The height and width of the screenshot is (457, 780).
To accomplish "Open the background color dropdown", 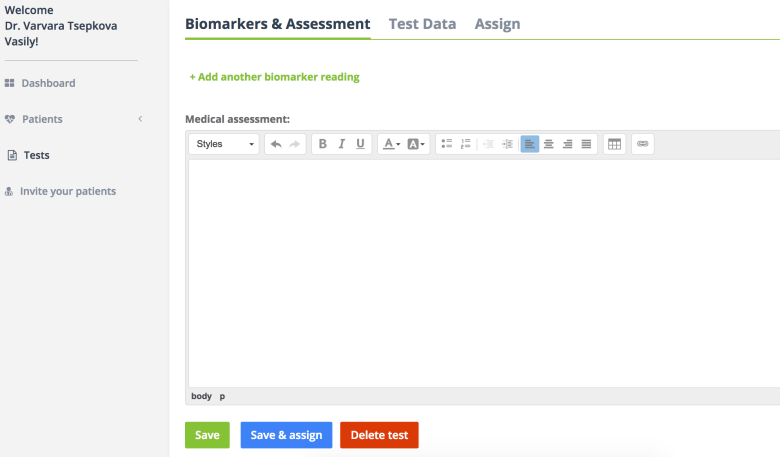I will (x=416, y=144).
